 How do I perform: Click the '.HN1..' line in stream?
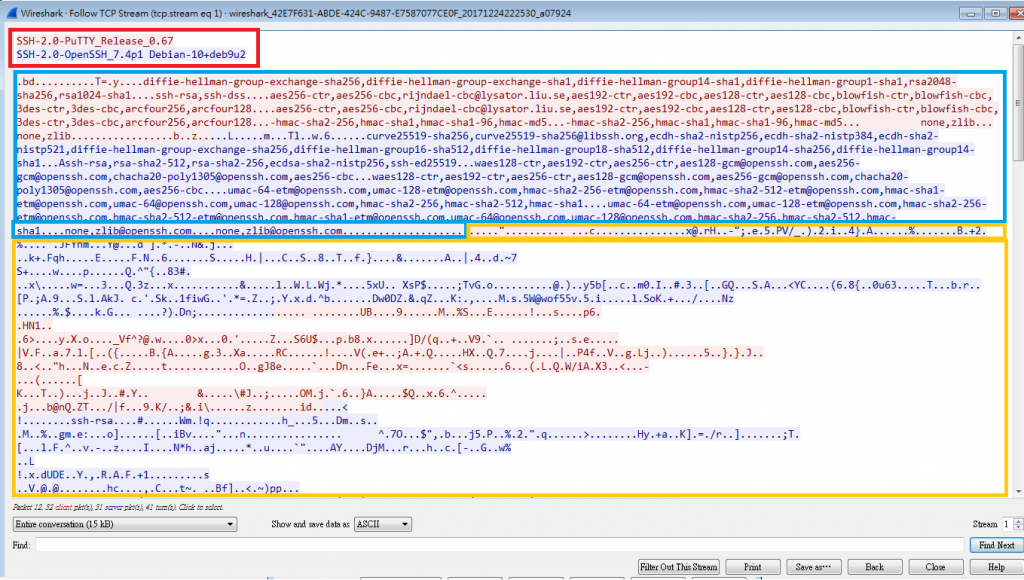tap(35, 325)
